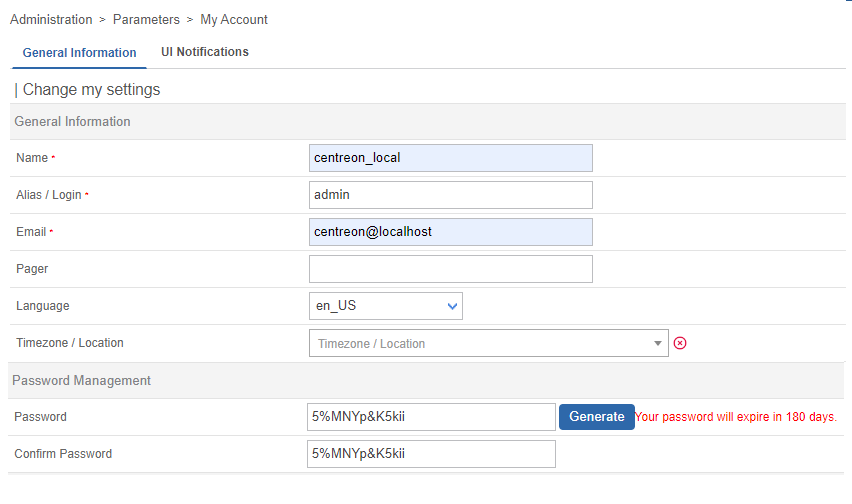Click the Generate password button
This screenshot has width=852, height=504.
[596, 417]
